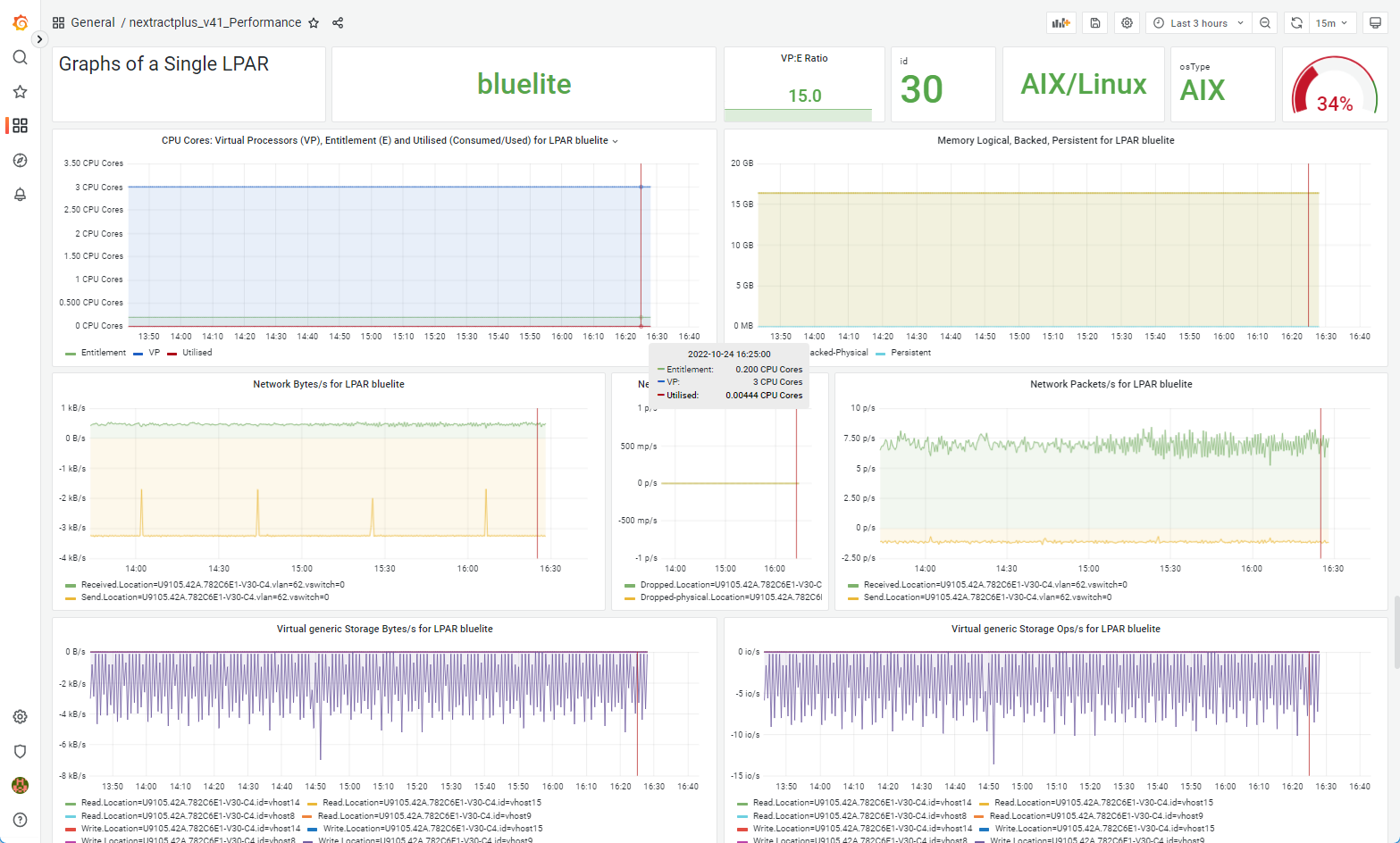The image size is (1400, 843).
Task: Click the osType value AIX
Action: [x=1203, y=90]
